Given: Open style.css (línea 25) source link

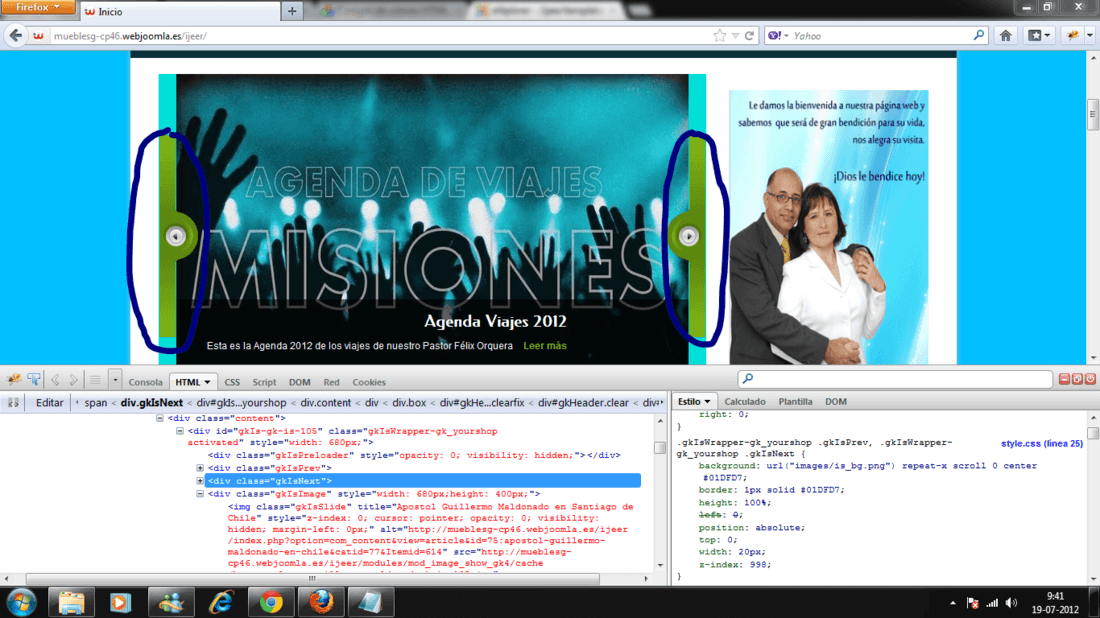Looking at the screenshot, I should click(1042, 443).
